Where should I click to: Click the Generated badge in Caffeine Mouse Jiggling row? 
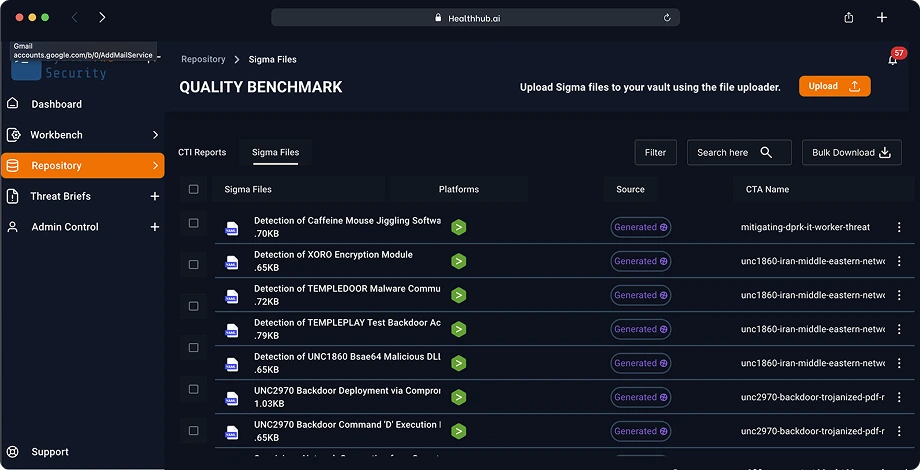tap(641, 227)
